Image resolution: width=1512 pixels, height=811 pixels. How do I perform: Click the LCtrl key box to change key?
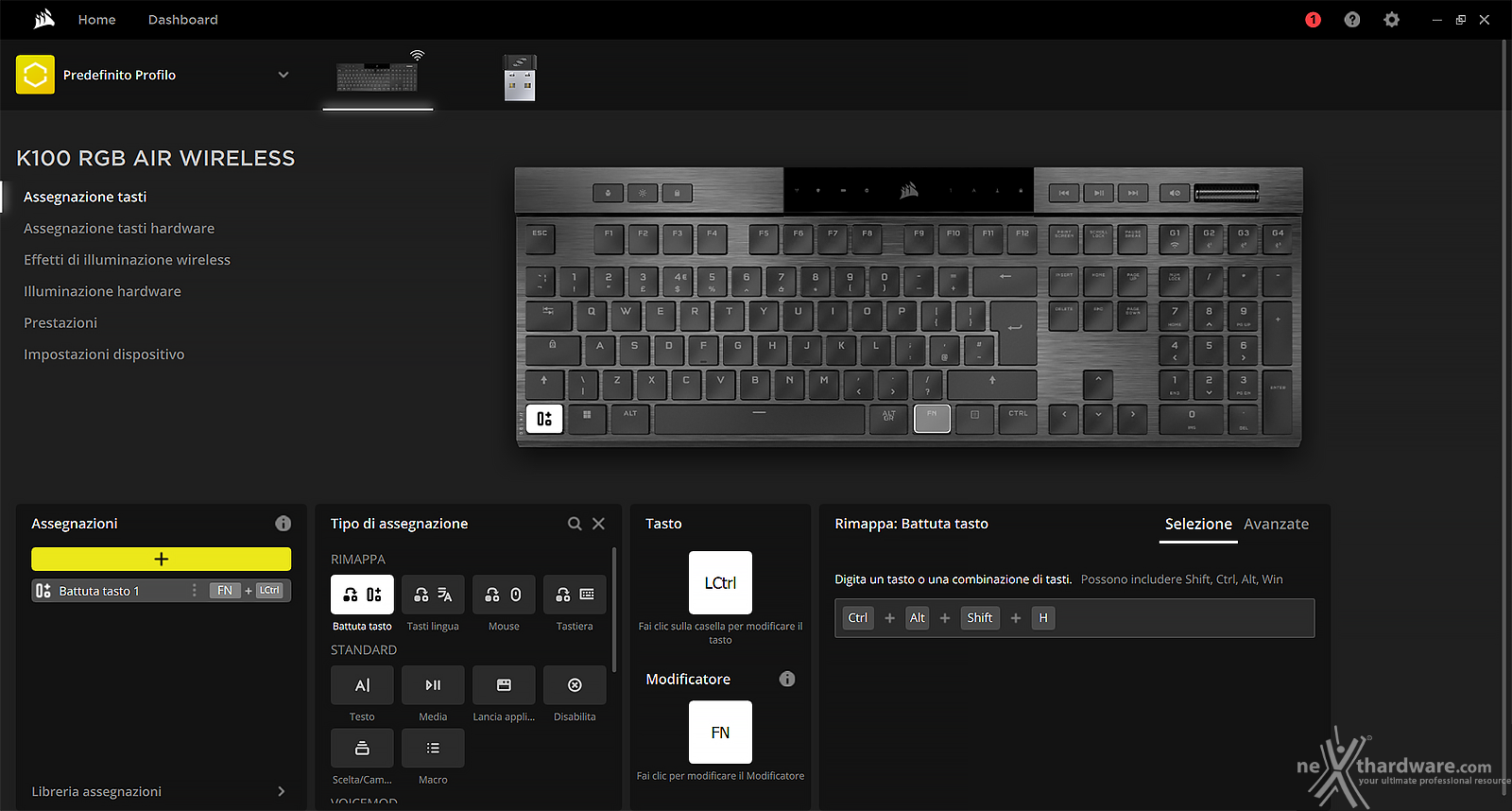(x=720, y=583)
